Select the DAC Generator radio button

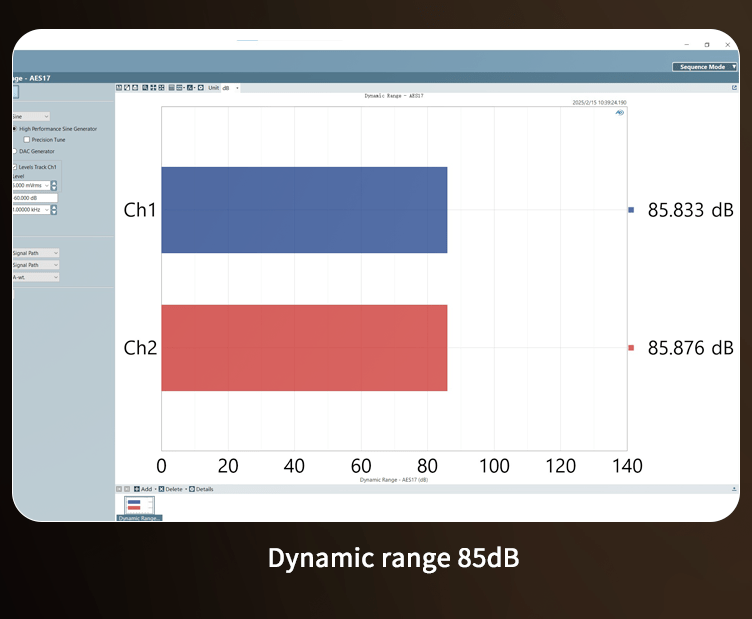pyautogui.click(x=14, y=151)
